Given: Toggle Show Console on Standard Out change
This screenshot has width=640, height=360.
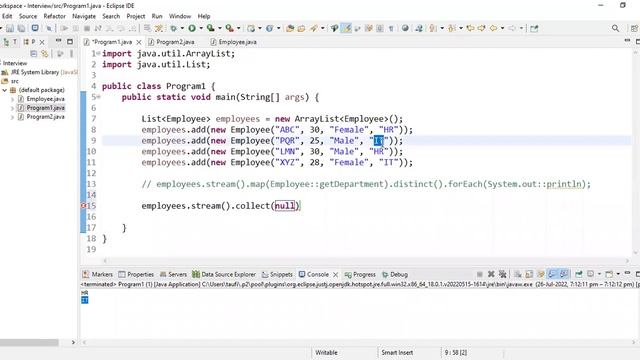Looking at the screenshot, I should (x=551, y=274).
